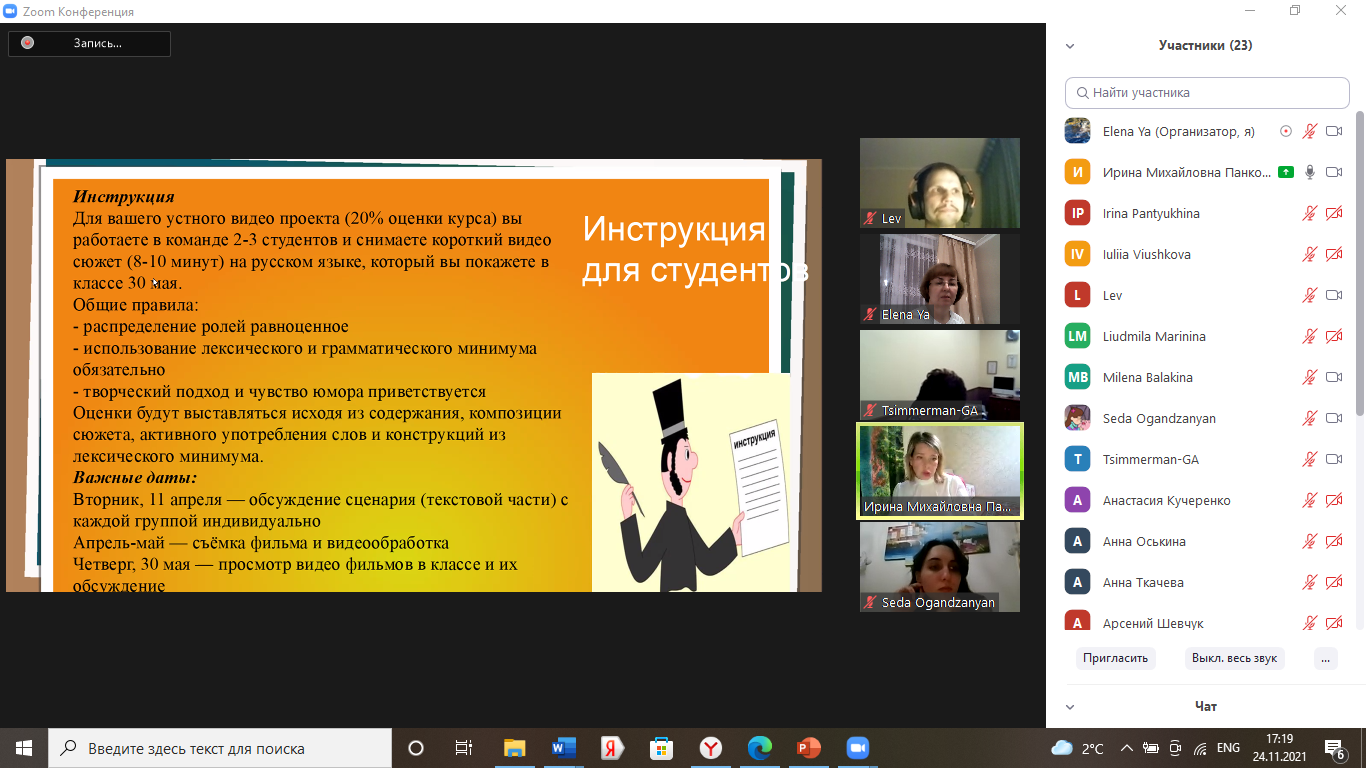Image resolution: width=1366 pixels, height=768 pixels.
Task: Select Elena Ya's video thumbnail
Action: click(x=940, y=279)
